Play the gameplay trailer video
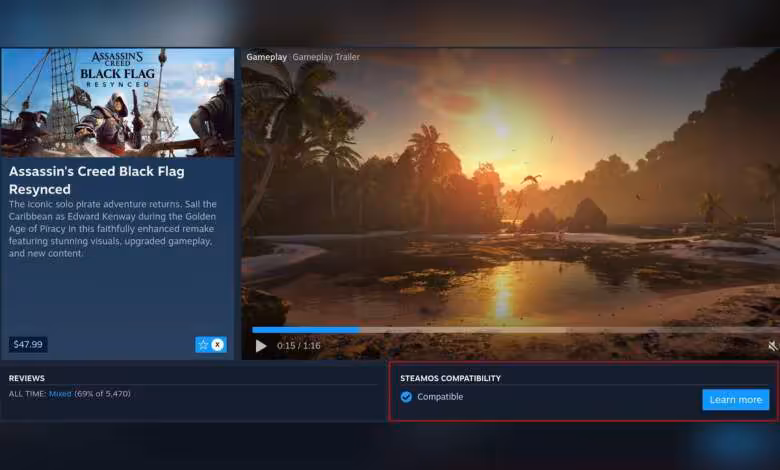The height and width of the screenshot is (470, 780). [261, 346]
